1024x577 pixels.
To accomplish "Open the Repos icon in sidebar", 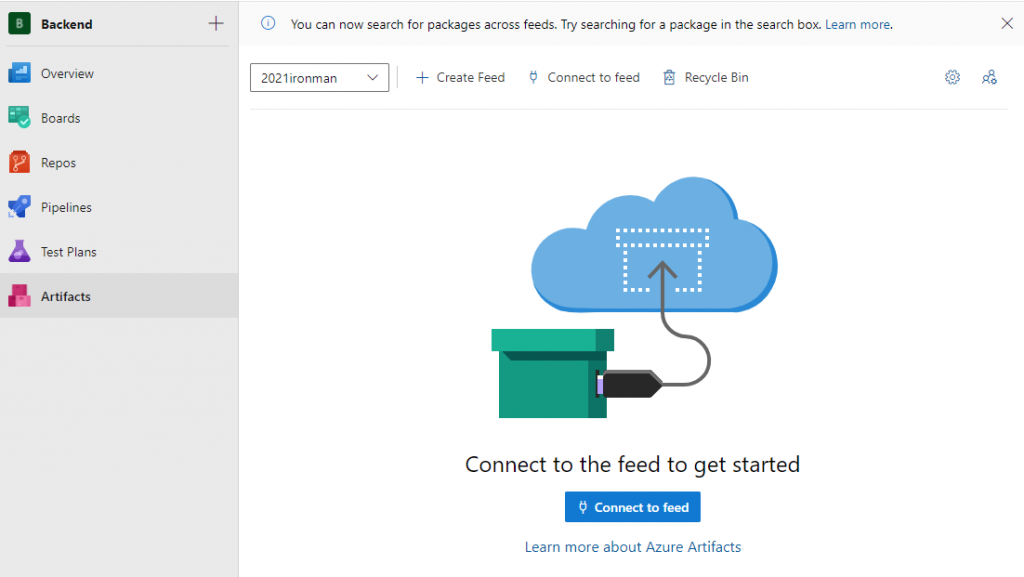I will pyautogui.click(x=19, y=163).
